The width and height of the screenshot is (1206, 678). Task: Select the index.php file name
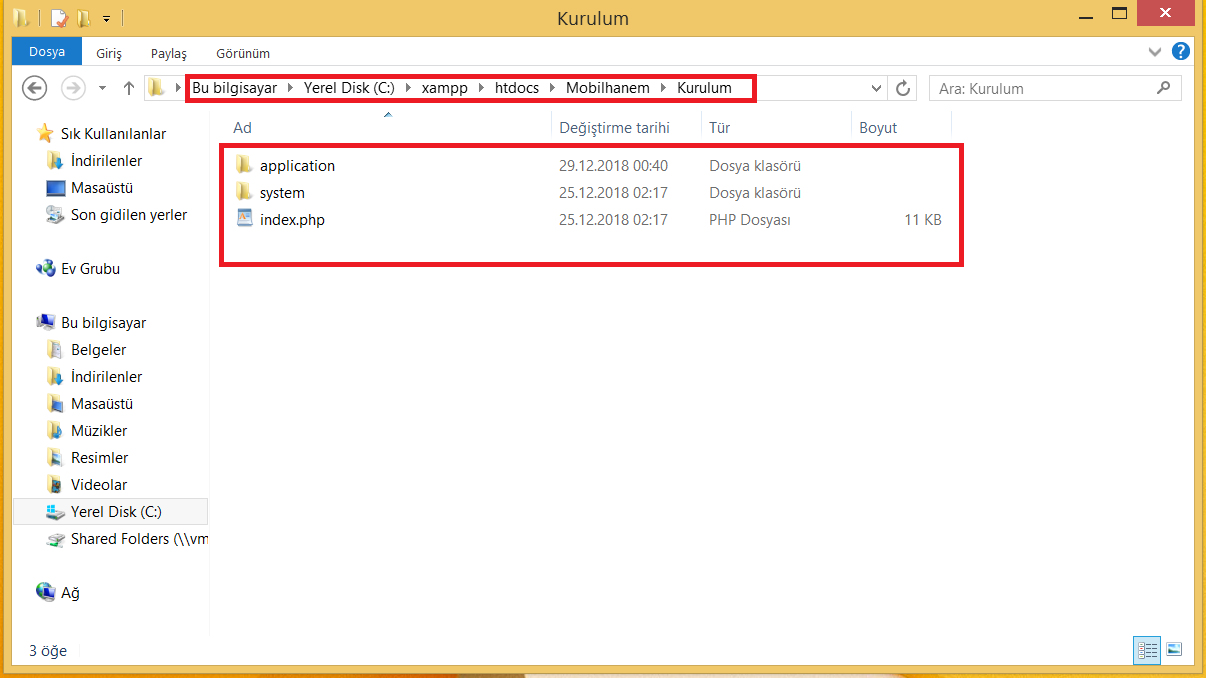292,220
